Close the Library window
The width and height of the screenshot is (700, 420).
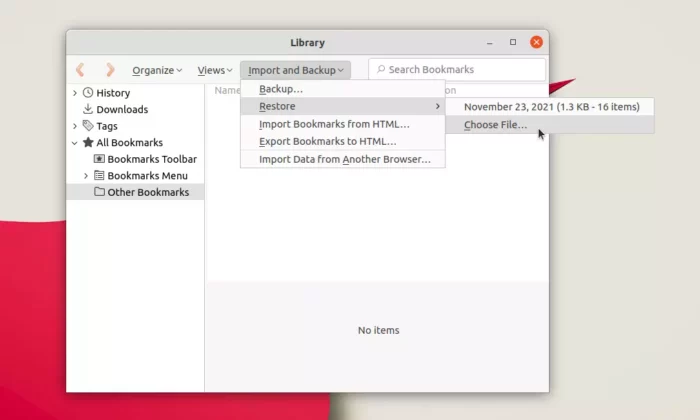click(x=536, y=42)
